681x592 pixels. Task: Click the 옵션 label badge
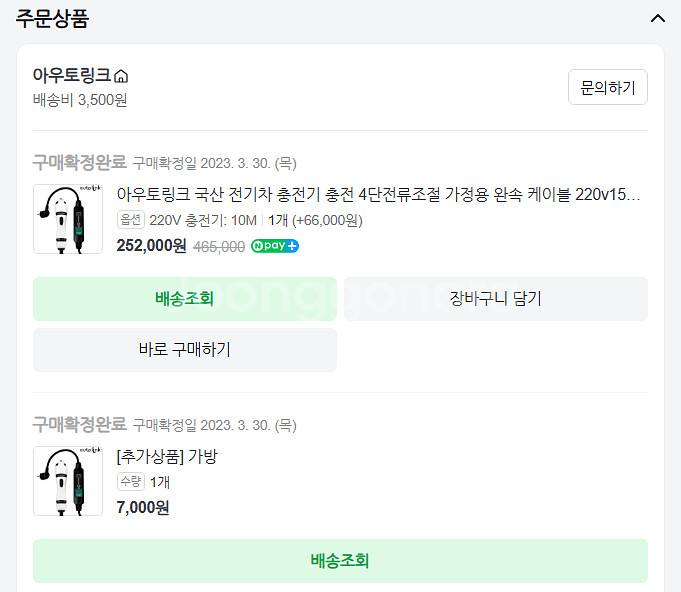pos(131,220)
